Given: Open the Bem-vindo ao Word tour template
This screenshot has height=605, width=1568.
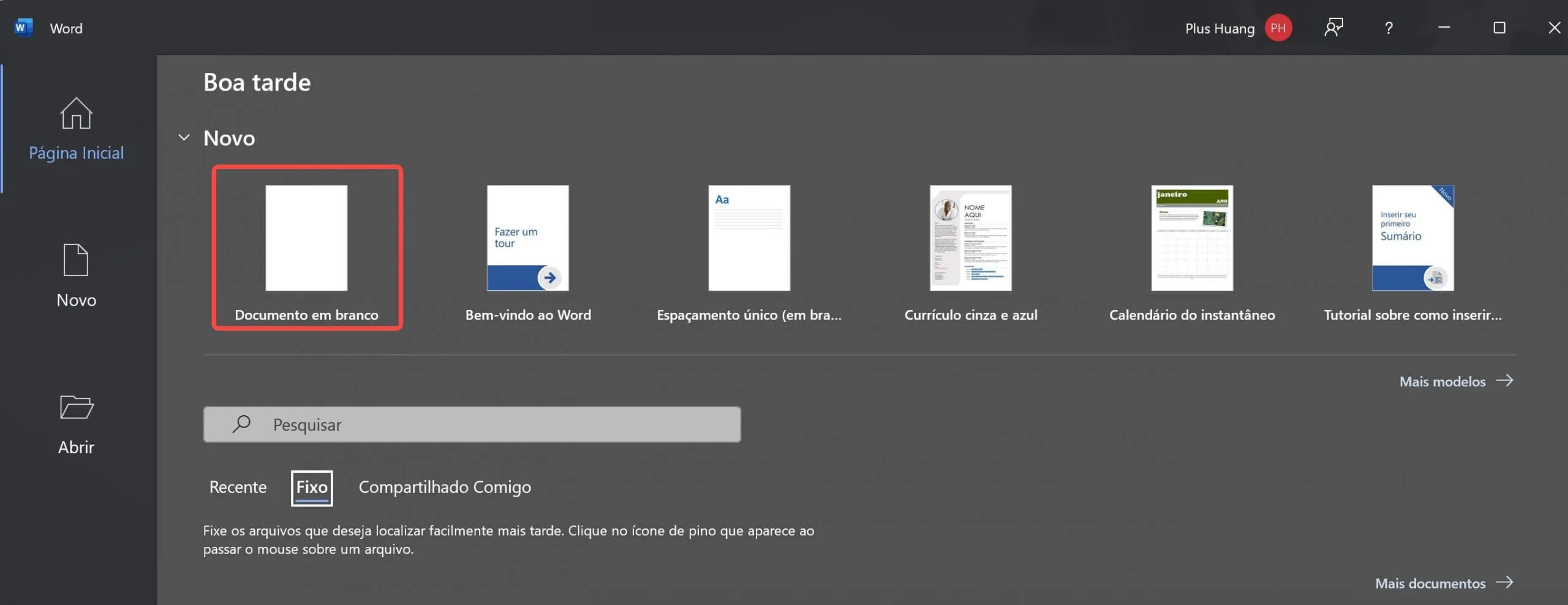Looking at the screenshot, I should [x=528, y=253].
